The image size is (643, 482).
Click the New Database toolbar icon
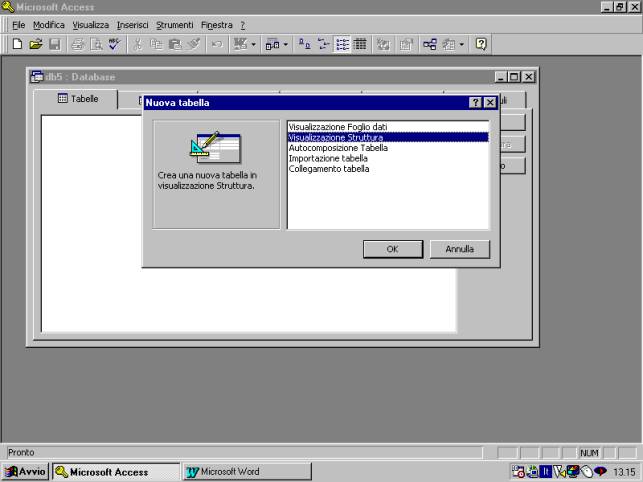click(x=17, y=44)
